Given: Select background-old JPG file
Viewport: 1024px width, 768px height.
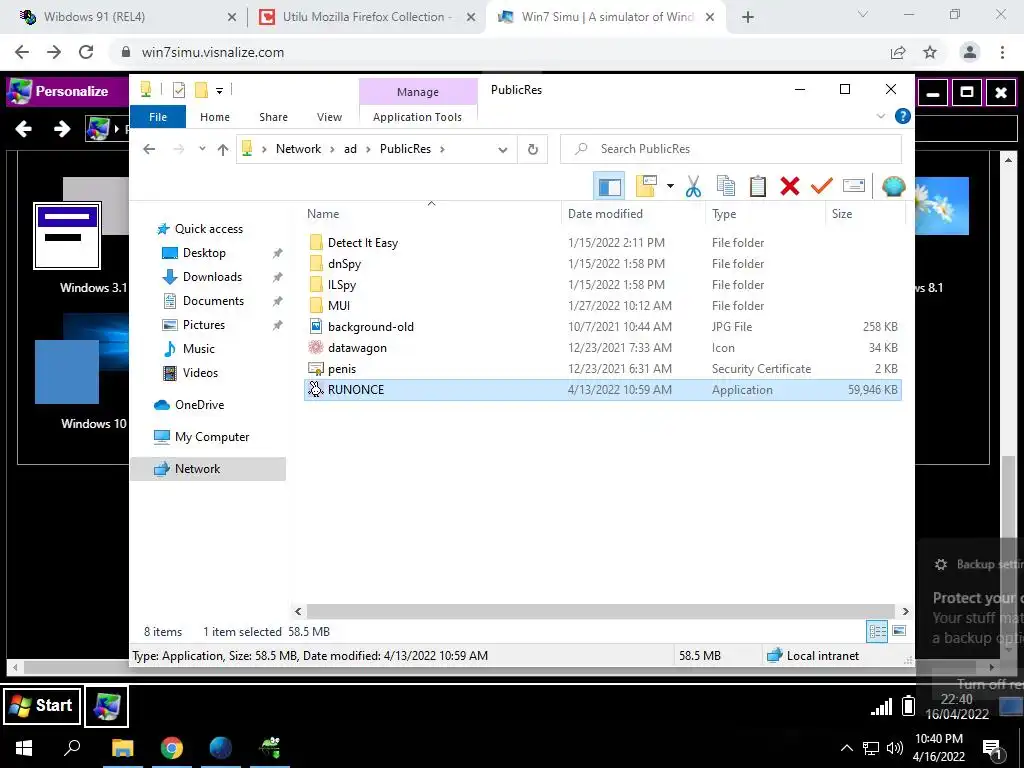Looking at the screenshot, I should pyautogui.click(x=602, y=327).
